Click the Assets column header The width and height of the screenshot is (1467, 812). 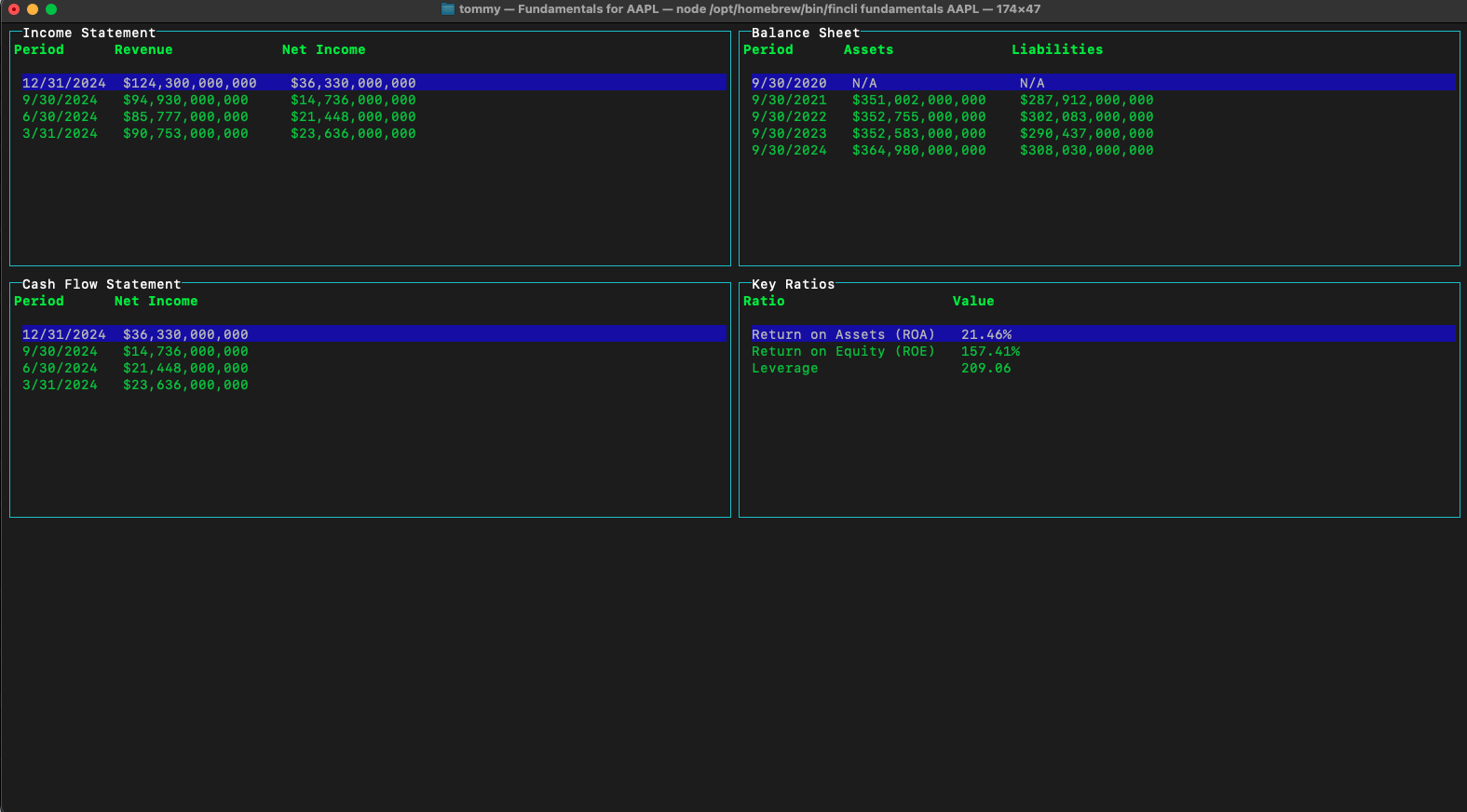tap(869, 49)
